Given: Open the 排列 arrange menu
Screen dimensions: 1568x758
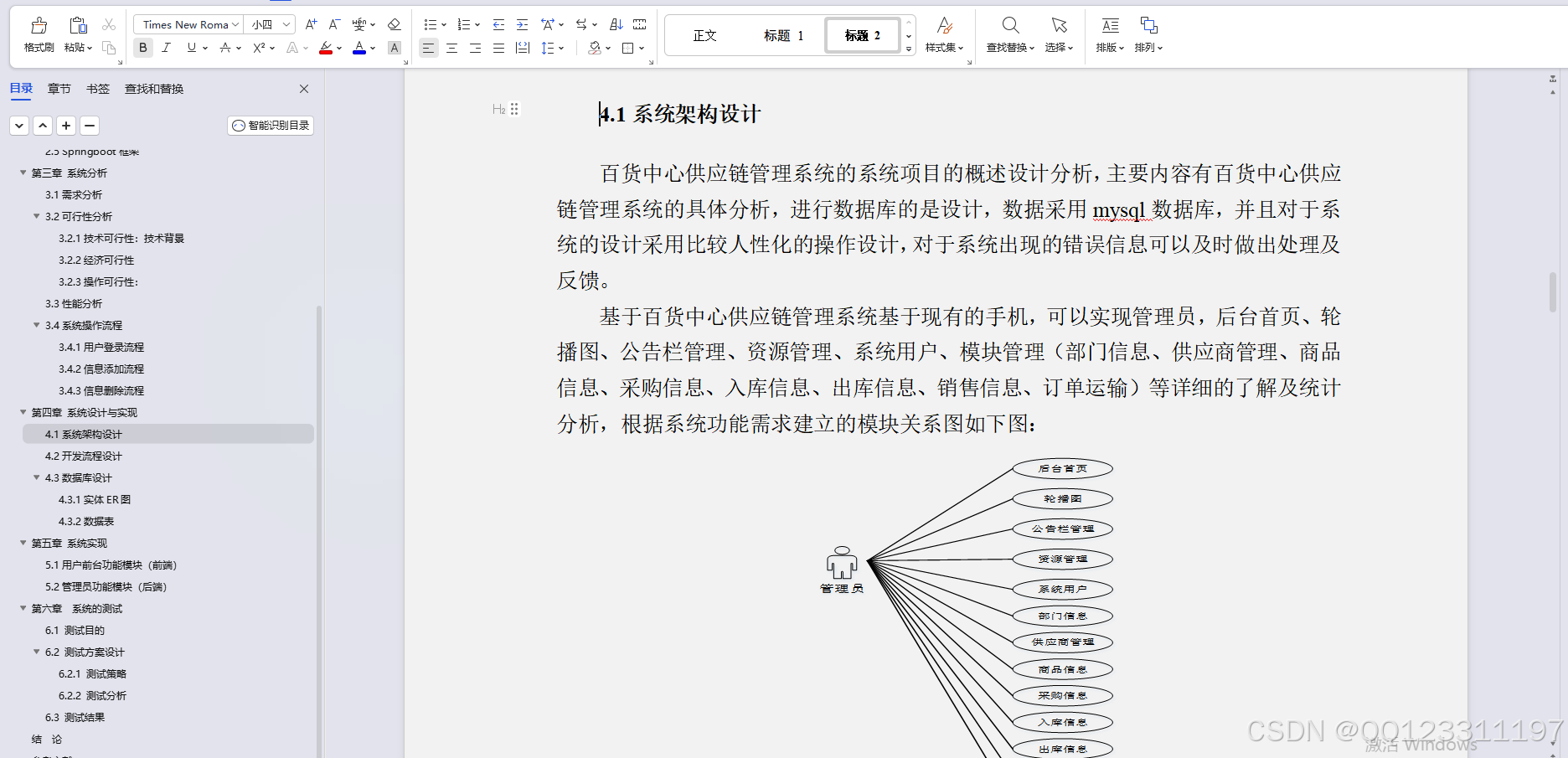Looking at the screenshot, I should 1148,35.
